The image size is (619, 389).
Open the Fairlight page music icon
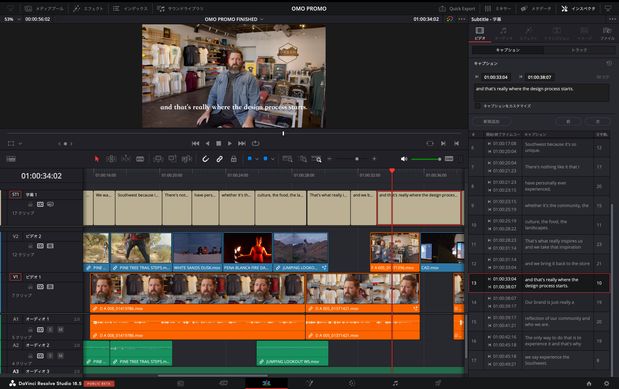coord(395,383)
